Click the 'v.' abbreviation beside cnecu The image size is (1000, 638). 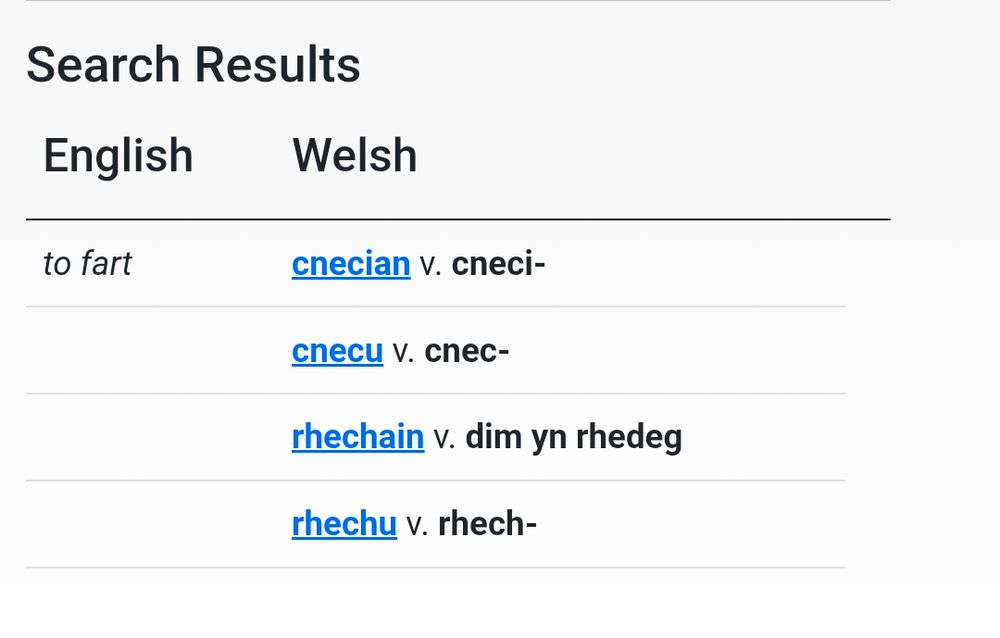[403, 352]
